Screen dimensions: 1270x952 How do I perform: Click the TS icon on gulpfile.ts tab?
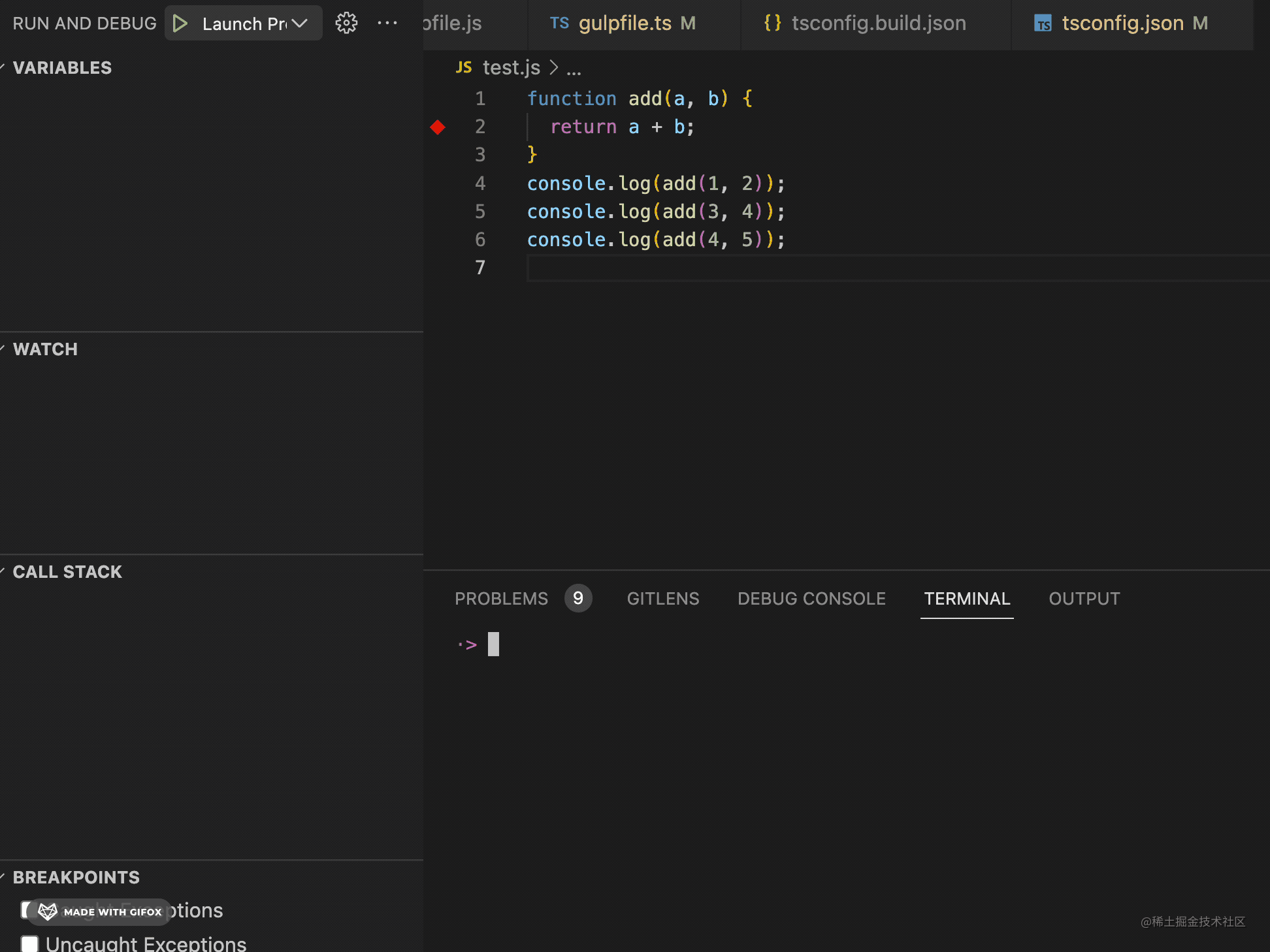pos(559,24)
